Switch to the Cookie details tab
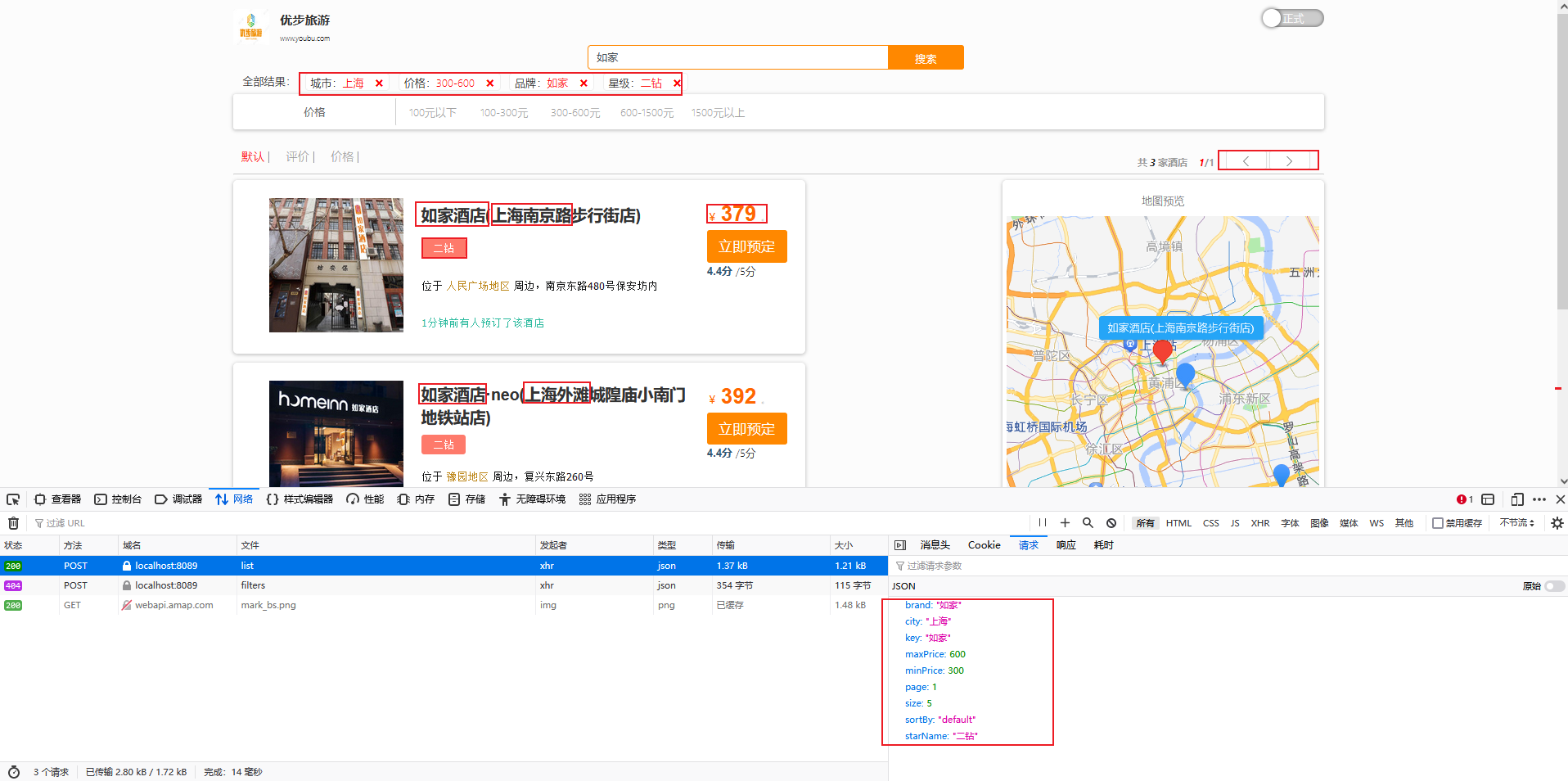 pos(984,545)
